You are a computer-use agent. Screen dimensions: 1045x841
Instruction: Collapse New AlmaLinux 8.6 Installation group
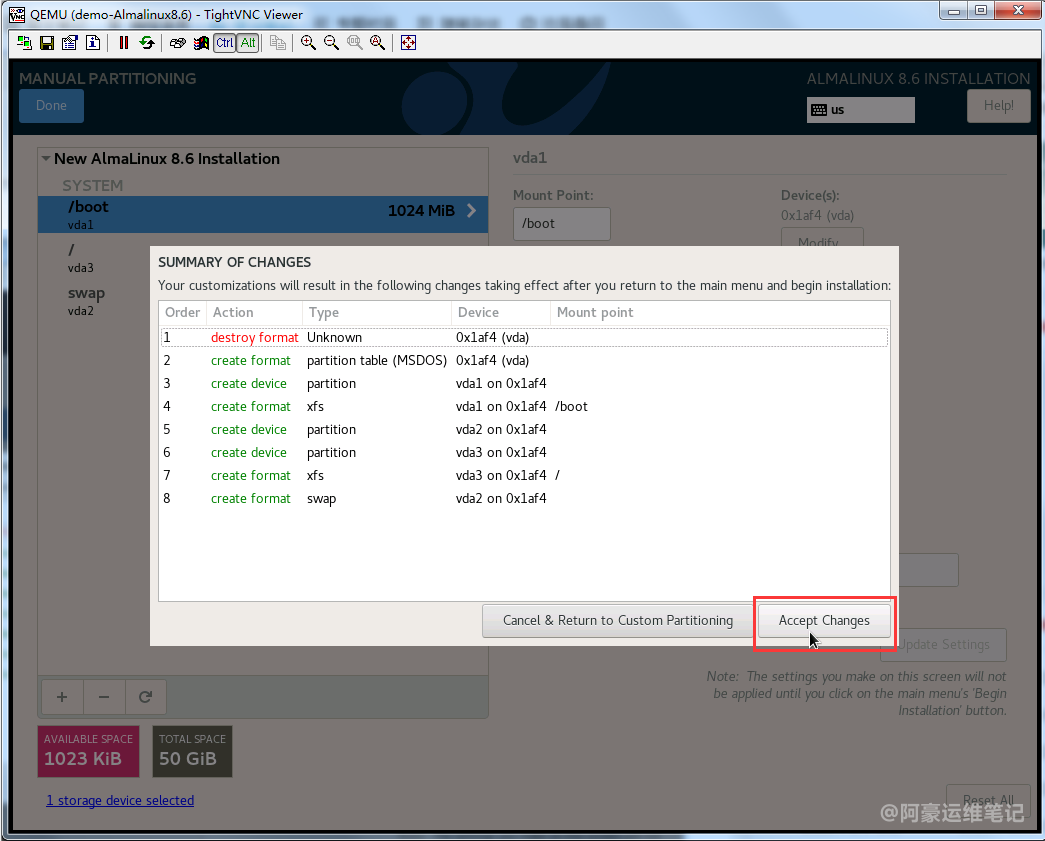pos(46,159)
